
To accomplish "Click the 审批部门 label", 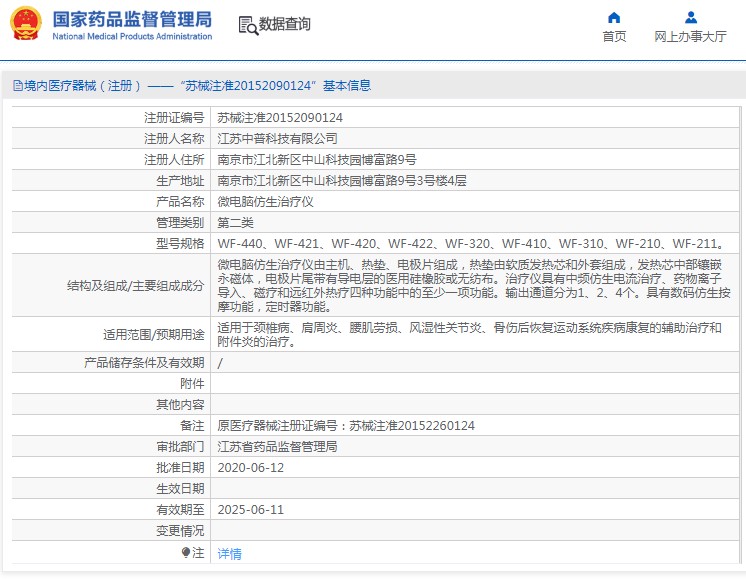I will point(180,446).
